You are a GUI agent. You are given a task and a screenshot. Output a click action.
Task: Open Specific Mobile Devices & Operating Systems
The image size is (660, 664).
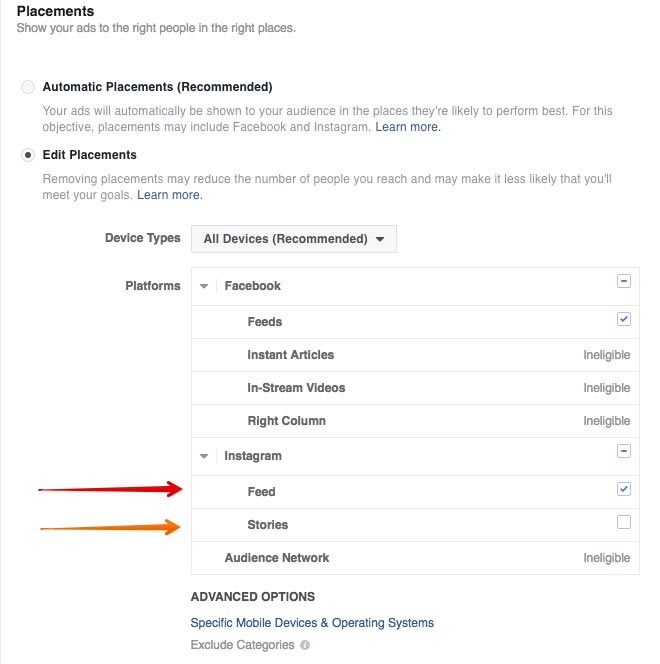pyautogui.click(x=312, y=623)
